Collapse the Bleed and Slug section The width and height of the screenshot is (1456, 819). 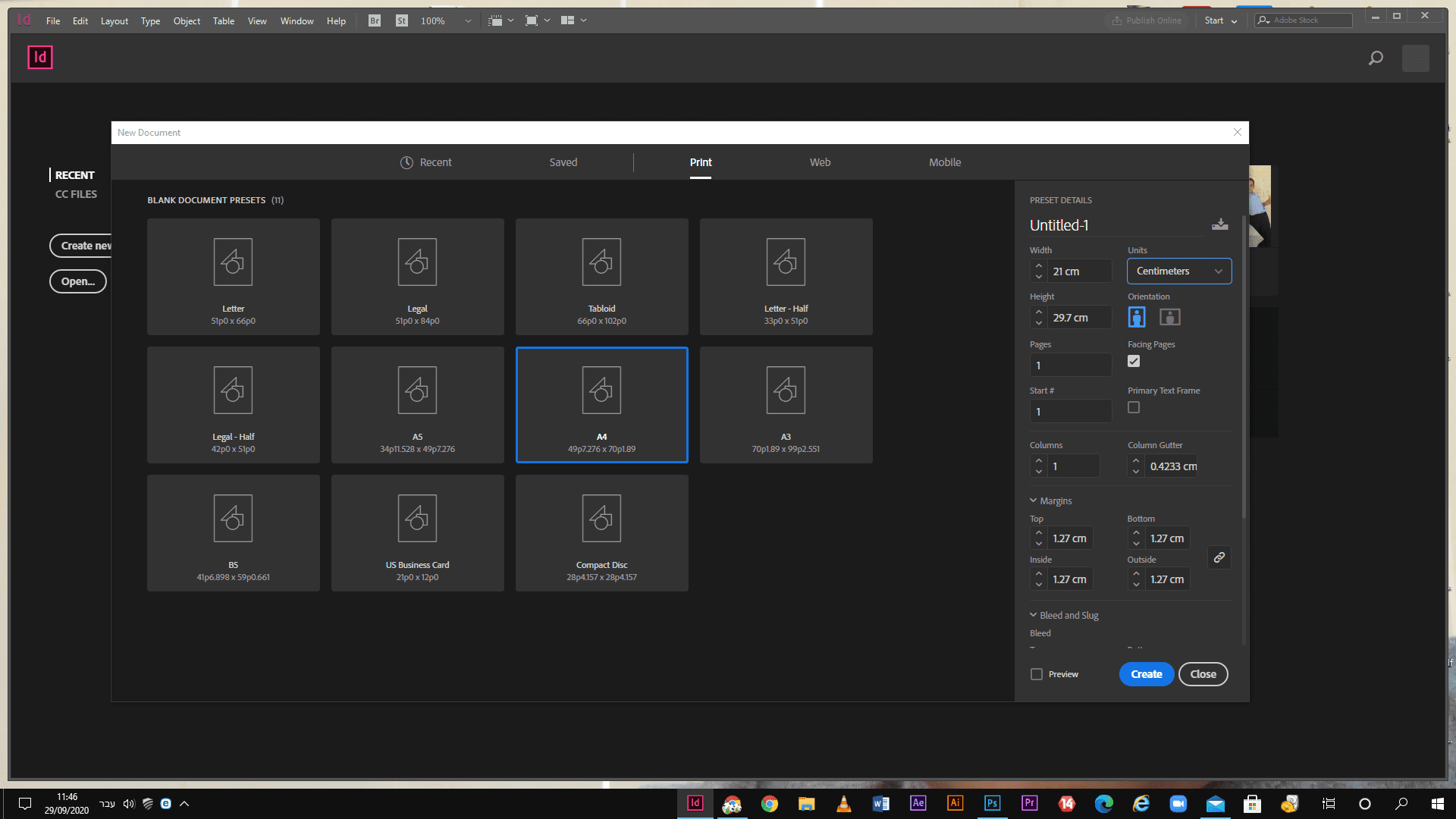[x=1033, y=615]
